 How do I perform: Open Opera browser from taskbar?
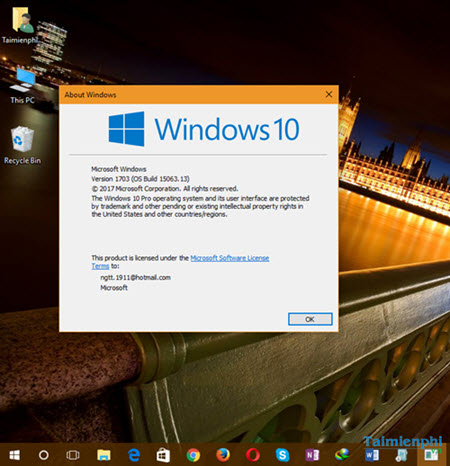(253, 455)
